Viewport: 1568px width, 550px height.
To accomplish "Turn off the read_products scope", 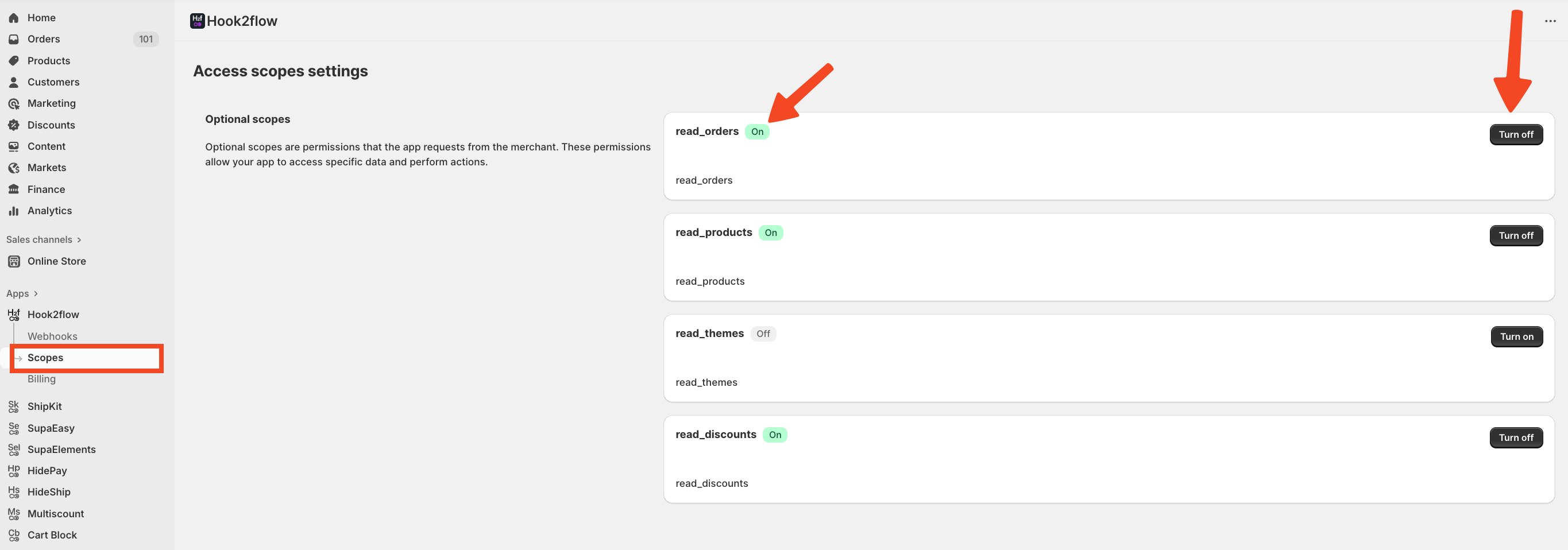I will pos(1516,235).
